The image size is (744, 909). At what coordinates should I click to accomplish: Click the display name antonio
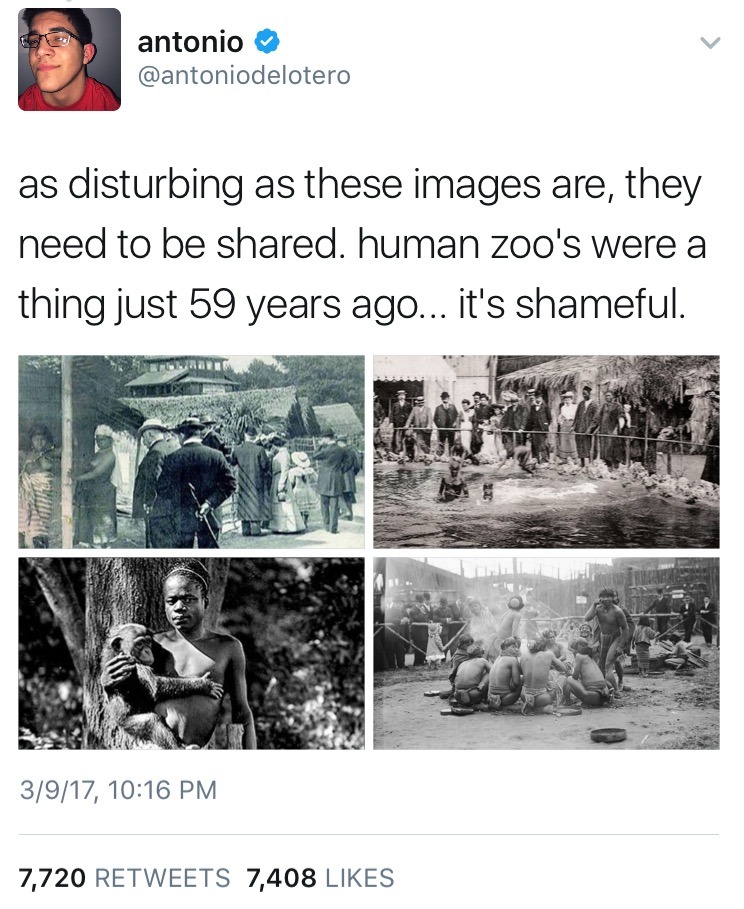coord(190,42)
